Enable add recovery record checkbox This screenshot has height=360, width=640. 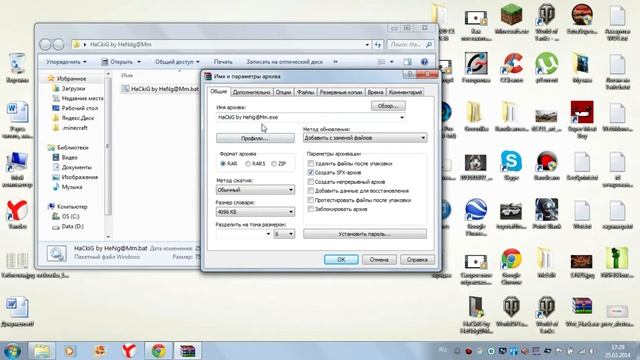pos(311,191)
